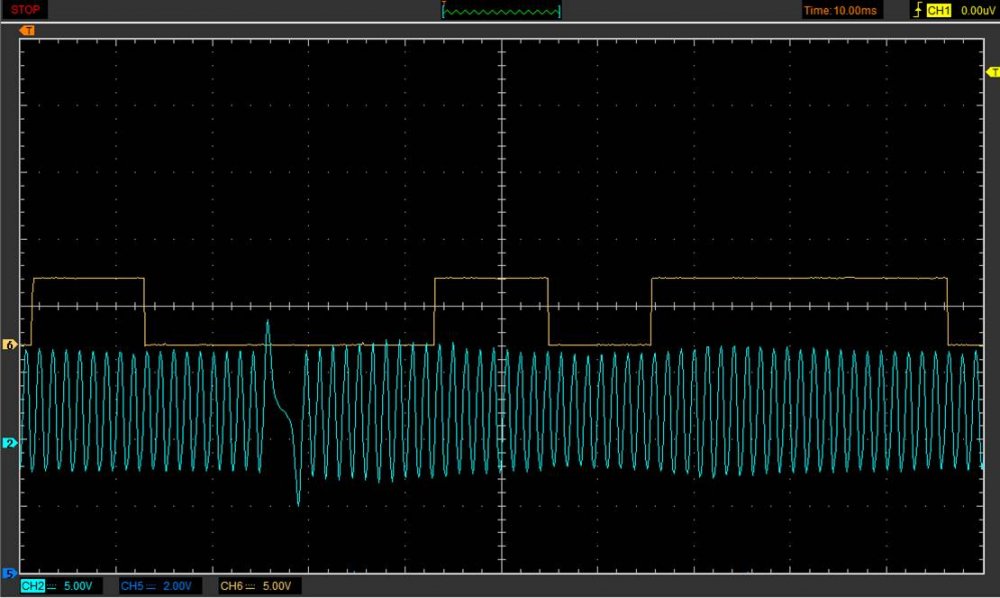Select the CH2 ground level marker
The height and width of the screenshot is (598, 1000).
pyautogui.click(x=11, y=443)
